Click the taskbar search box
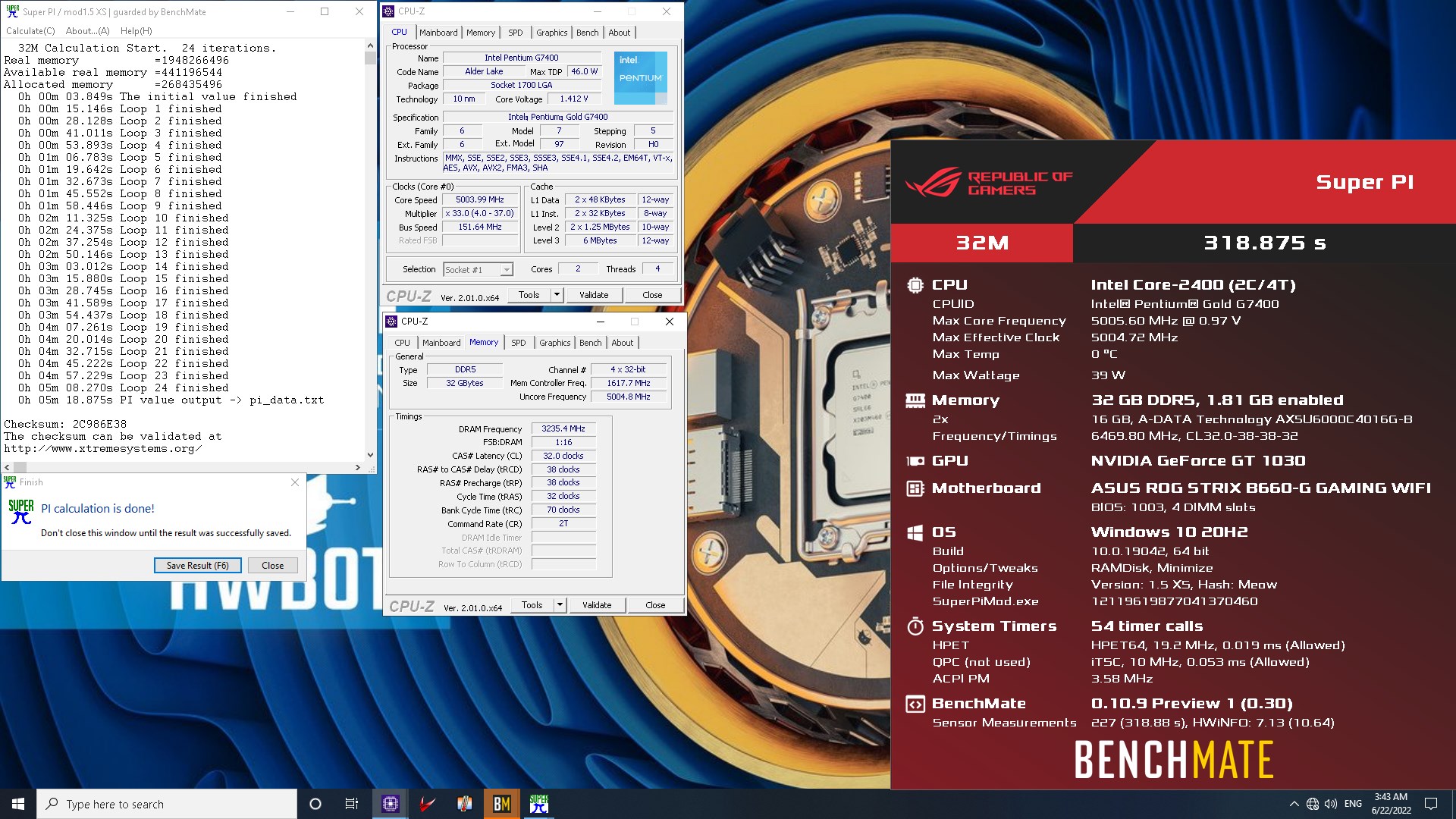Screen dimensions: 1456x819 (x=167, y=804)
